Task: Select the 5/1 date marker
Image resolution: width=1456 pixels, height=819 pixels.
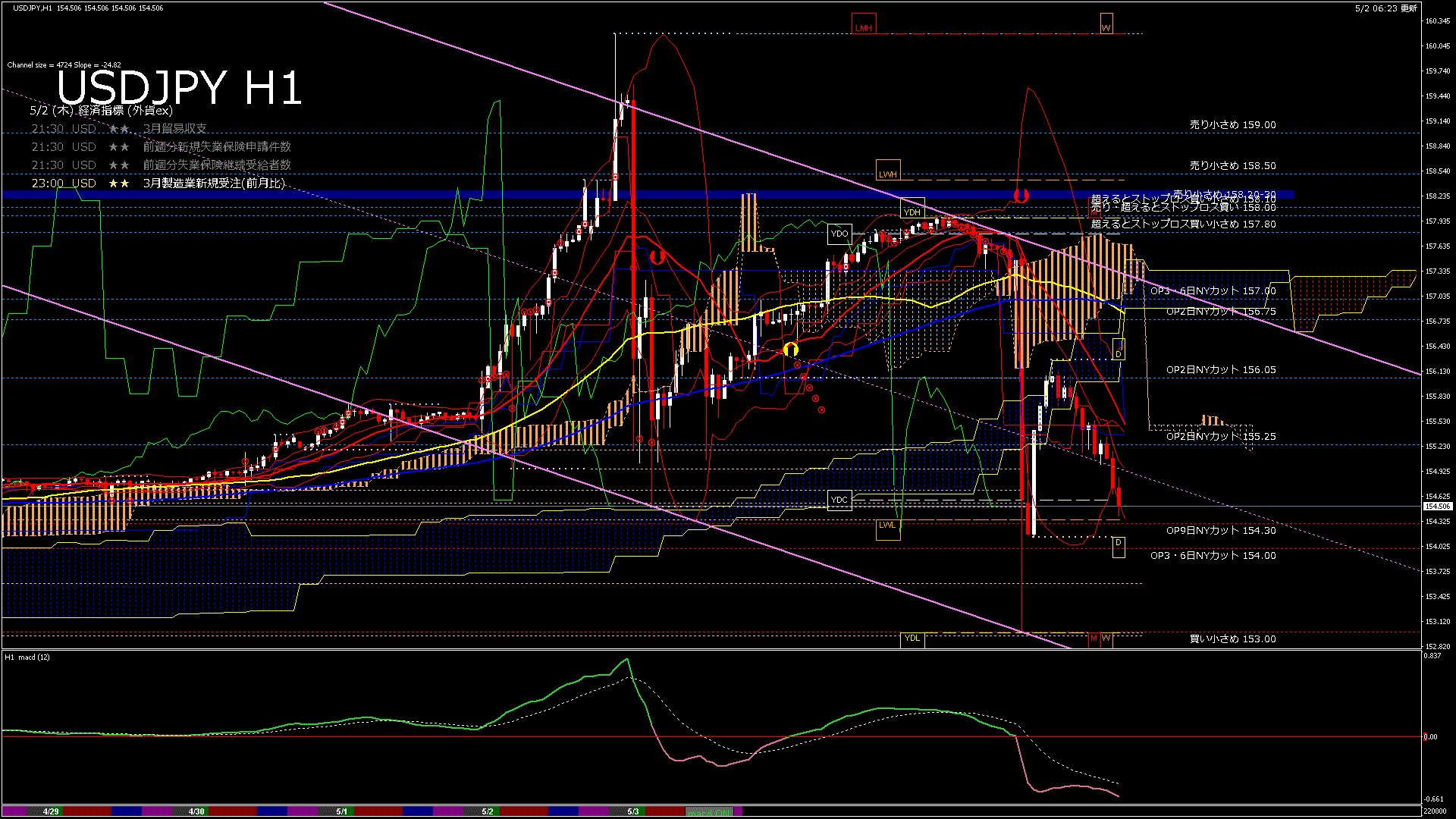Action: click(342, 811)
